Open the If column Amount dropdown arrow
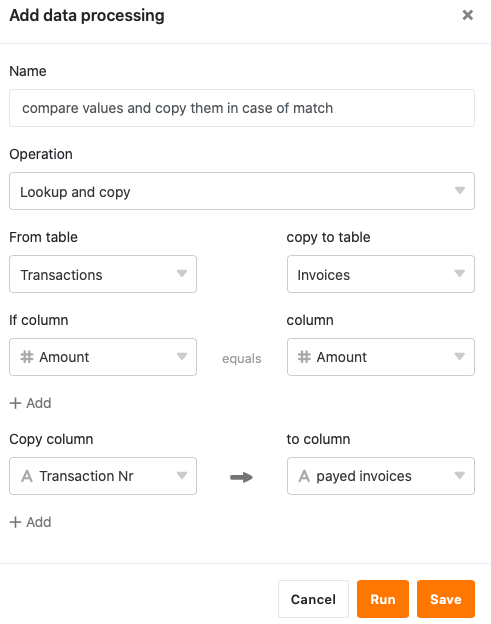The image size is (491, 624). pyautogui.click(x=182, y=357)
